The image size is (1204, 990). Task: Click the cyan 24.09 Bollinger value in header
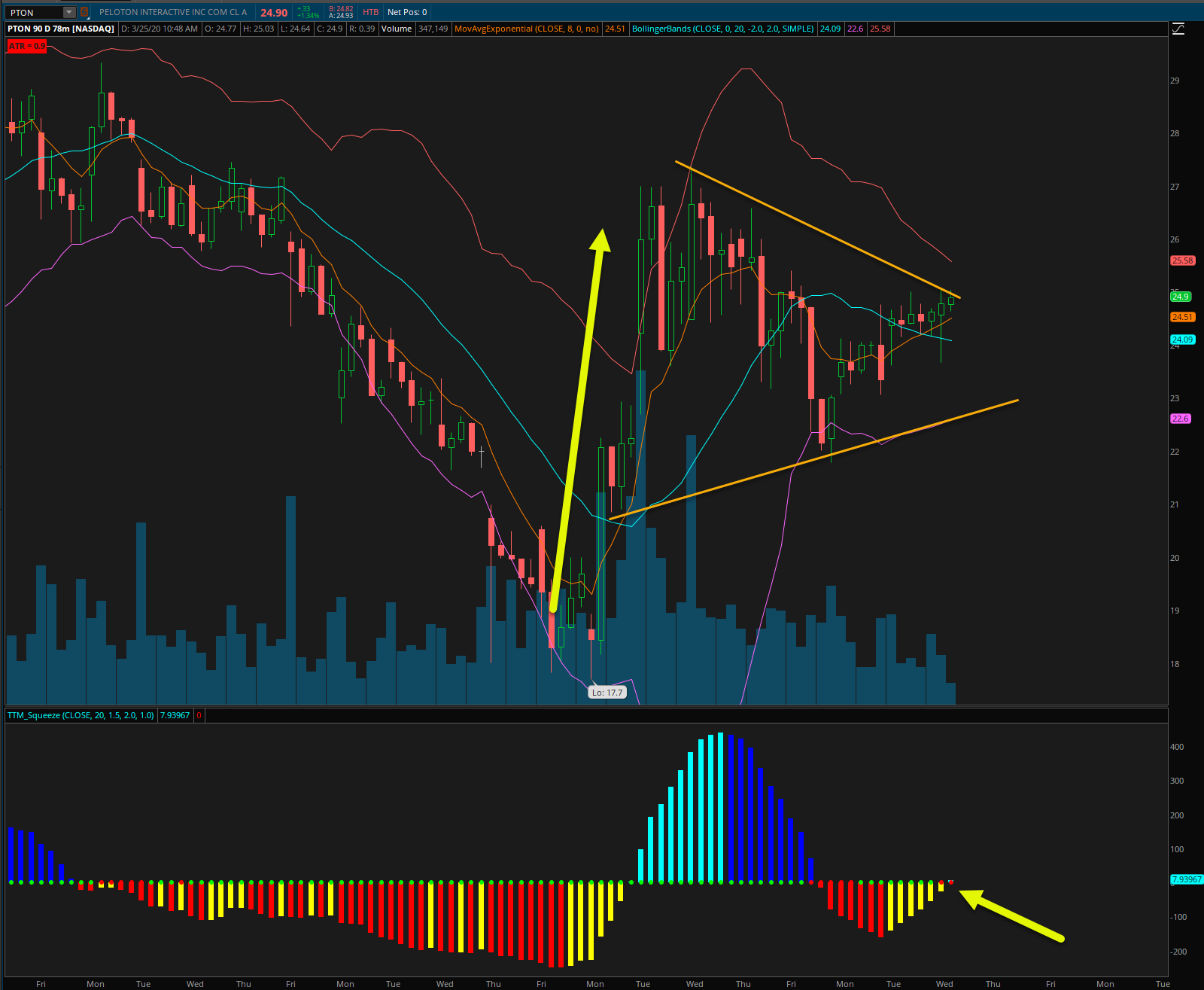click(x=830, y=29)
